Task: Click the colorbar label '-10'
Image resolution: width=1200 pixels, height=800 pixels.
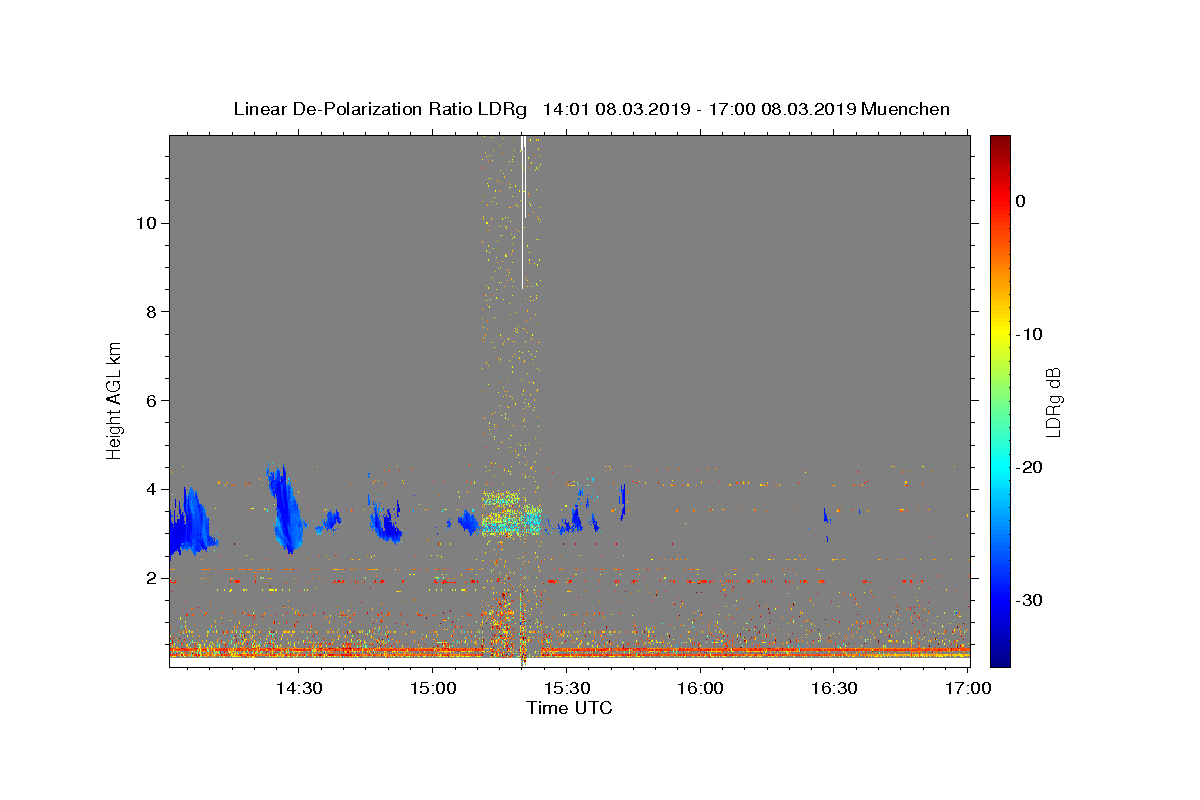Action: pyautogui.click(x=1029, y=334)
